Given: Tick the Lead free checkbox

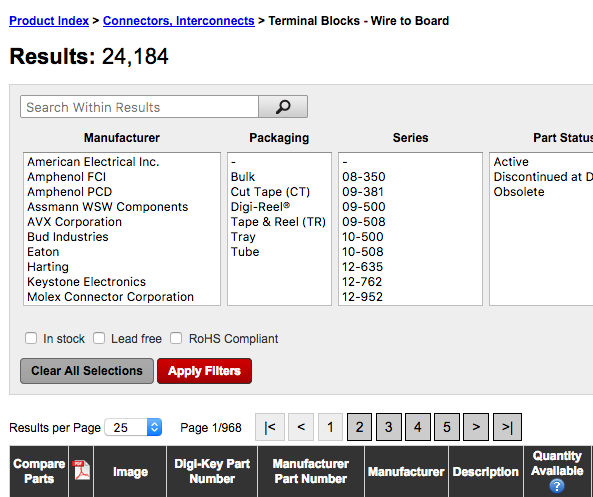Looking at the screenshot, I should pyautogui.click(x=99, y=338).
